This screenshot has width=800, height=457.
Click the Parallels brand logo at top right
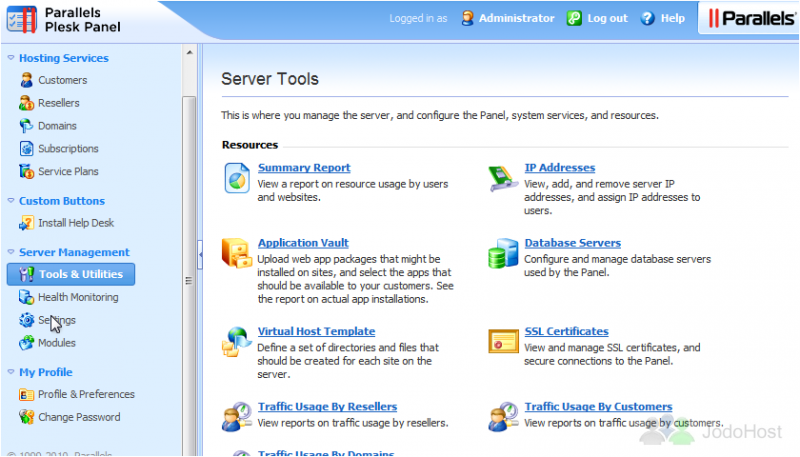pyautogui.click(x=752, y=19)
